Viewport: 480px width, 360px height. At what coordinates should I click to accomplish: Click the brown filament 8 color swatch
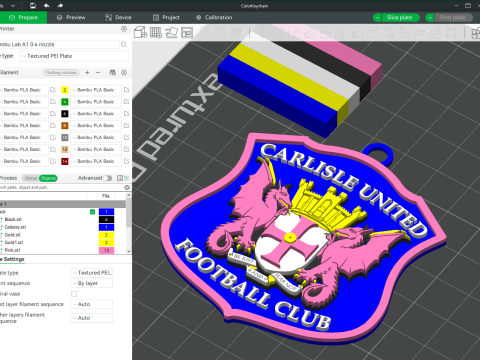tap(65, 125)
